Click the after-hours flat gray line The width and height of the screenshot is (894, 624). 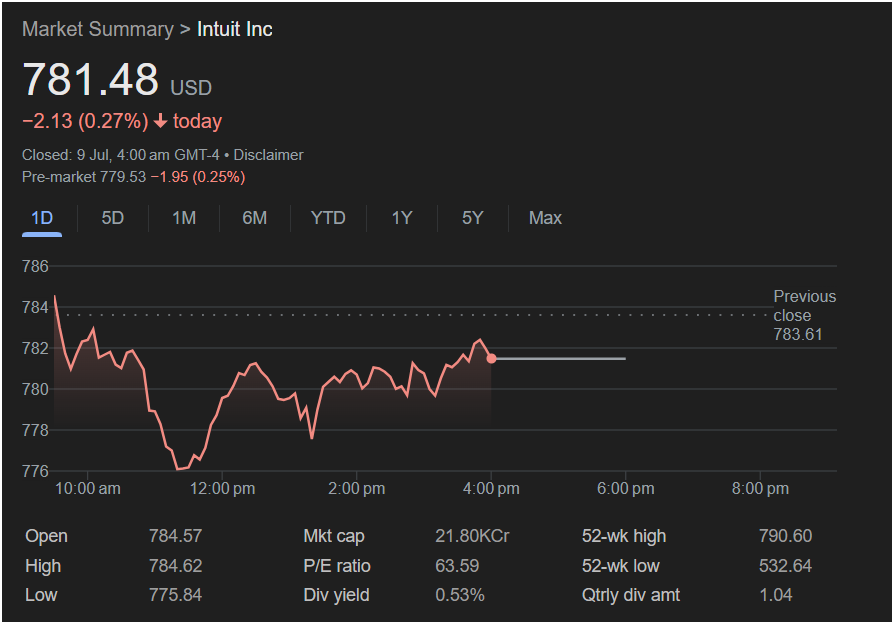[x=561, y=359]
